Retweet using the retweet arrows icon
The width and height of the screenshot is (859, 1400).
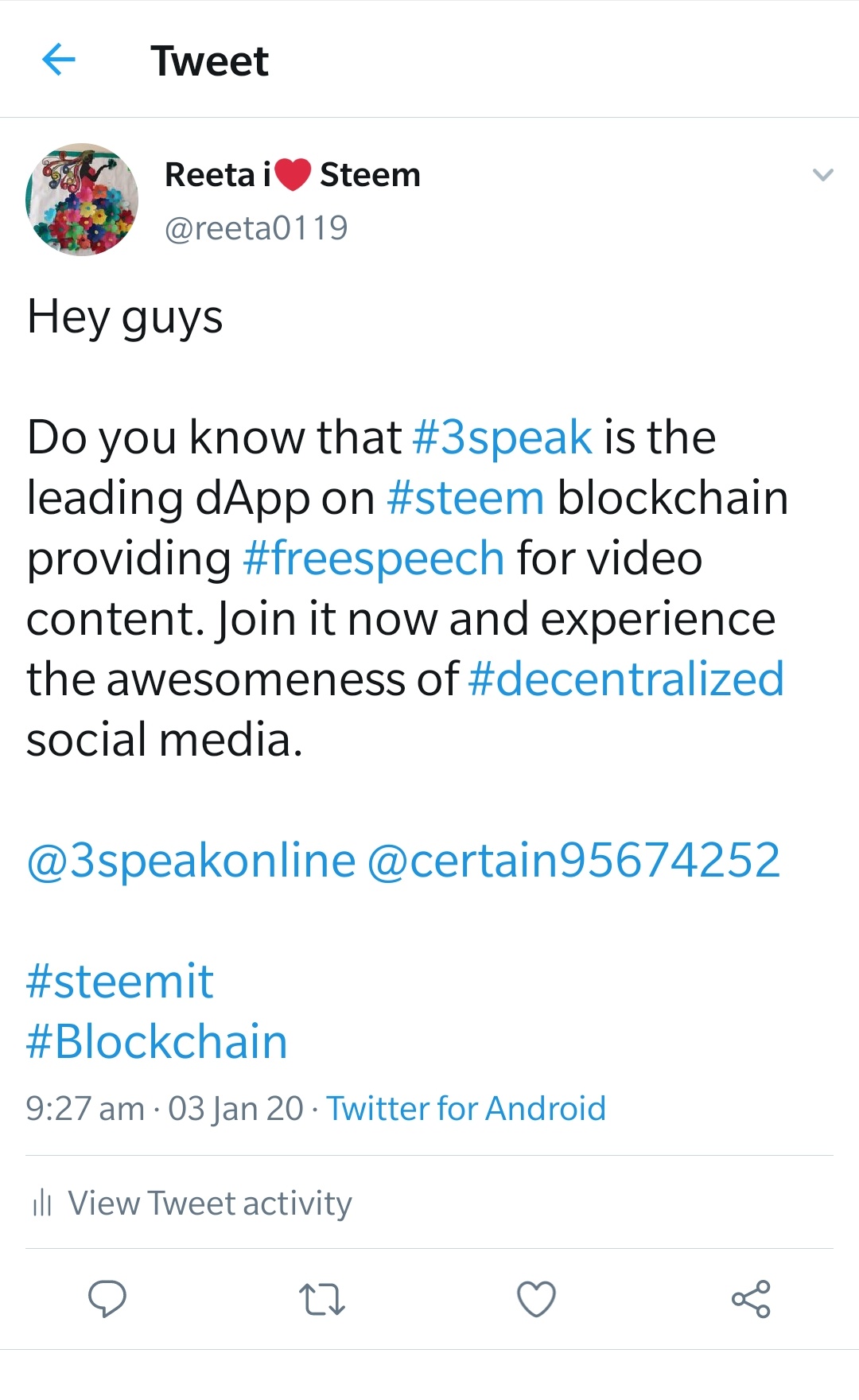click(x=321, y=1299)
